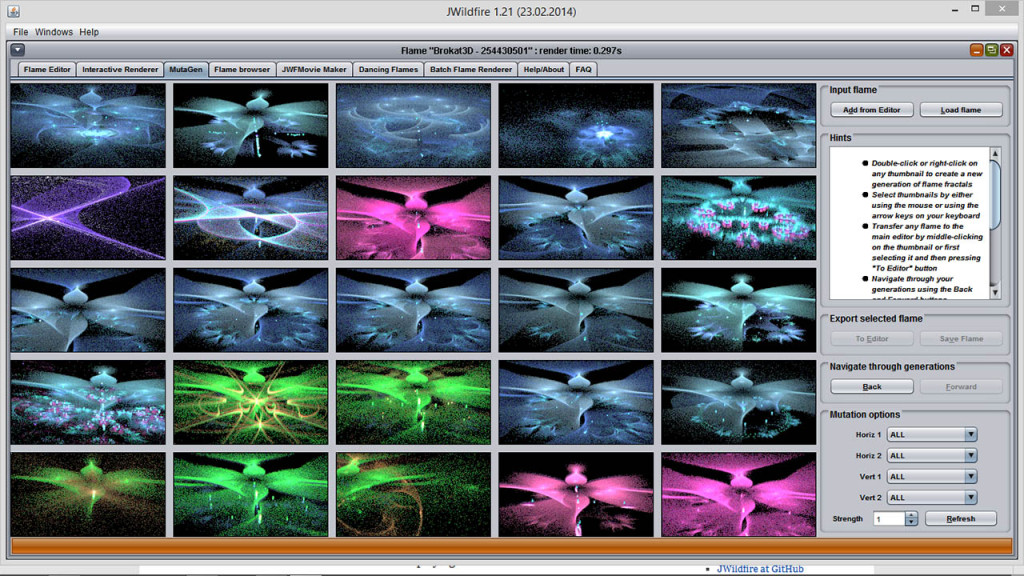
Task: Select the plain green thumbnail in fourth row
Action: (x=413, y=402)
